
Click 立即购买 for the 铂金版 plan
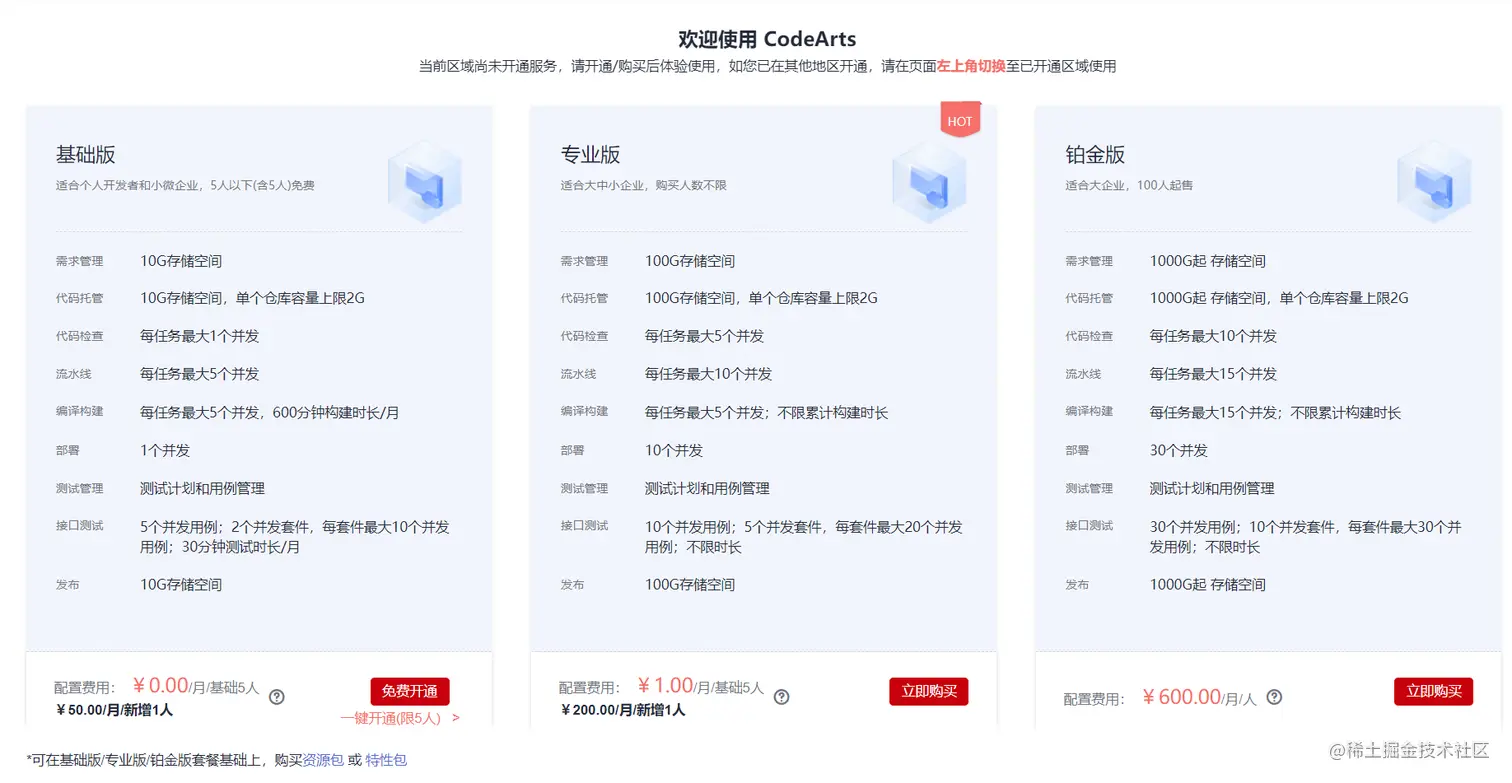click(x=1434, y=691)
